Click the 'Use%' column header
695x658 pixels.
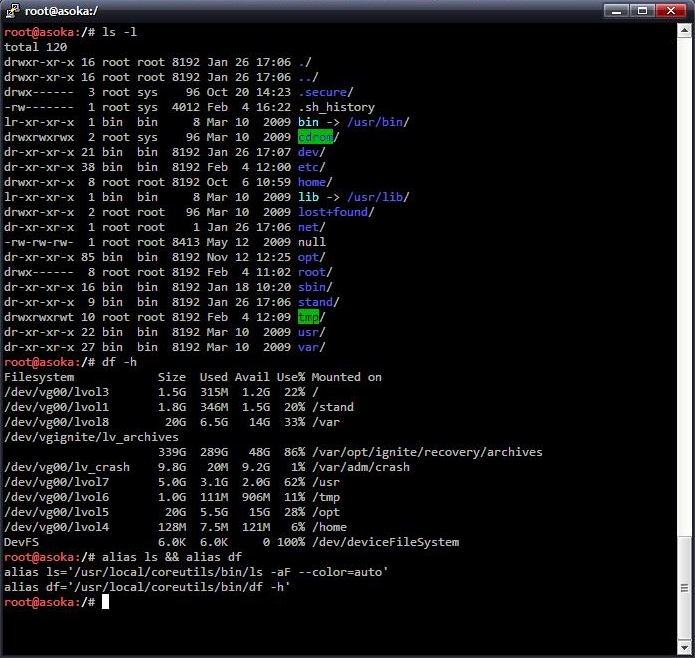(x=291, y=378)
